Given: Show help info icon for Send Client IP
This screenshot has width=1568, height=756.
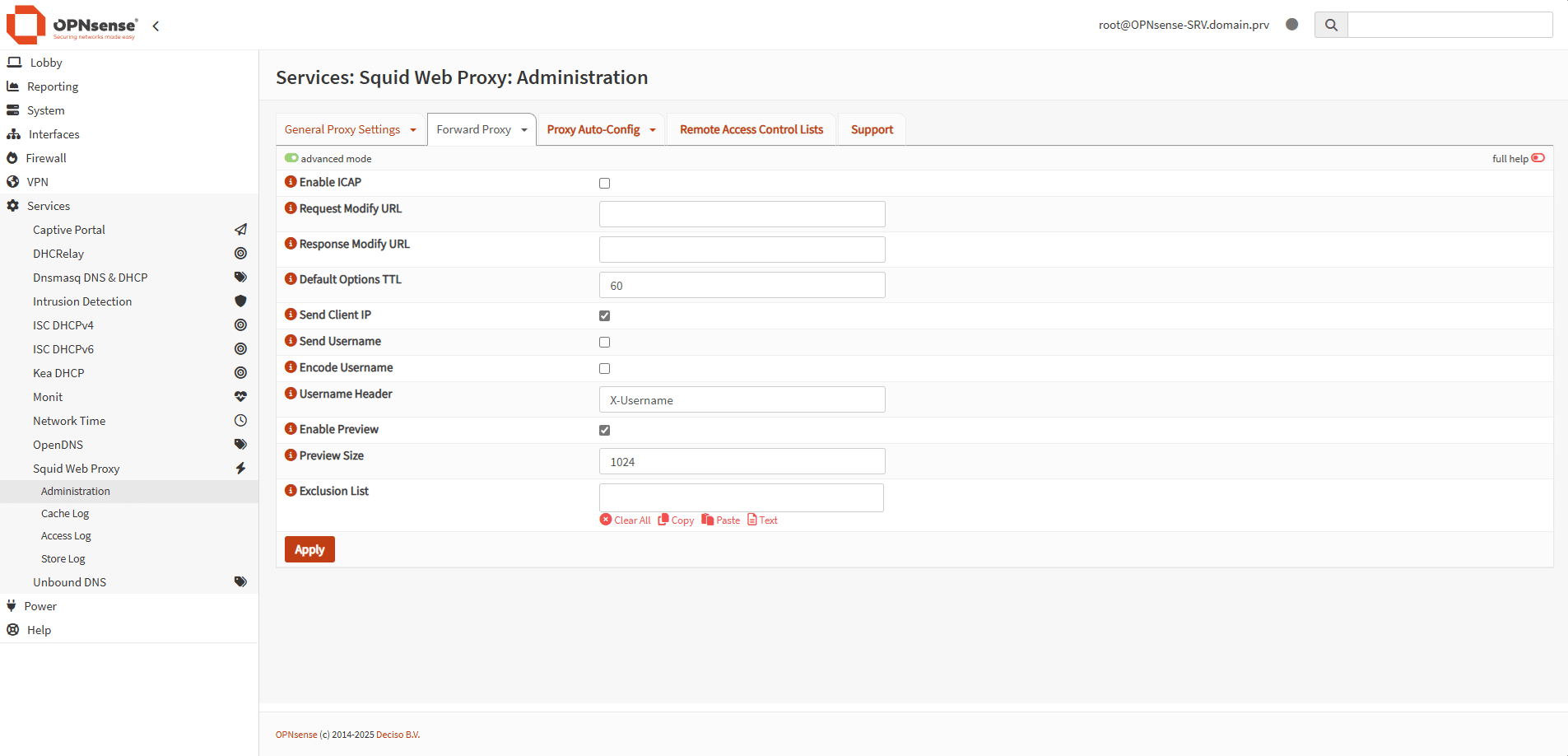Looking at the screenshot, I should coord(291,315).
